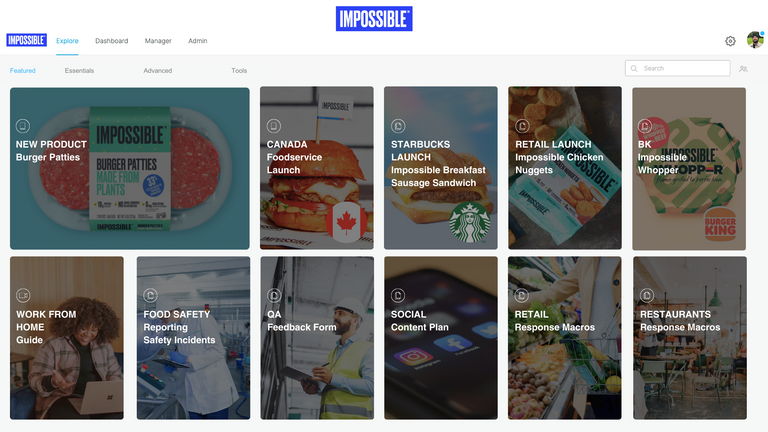Screen dimensions: 768x432
Task: Click the people icon beside search
Action: tap(743, 69)
